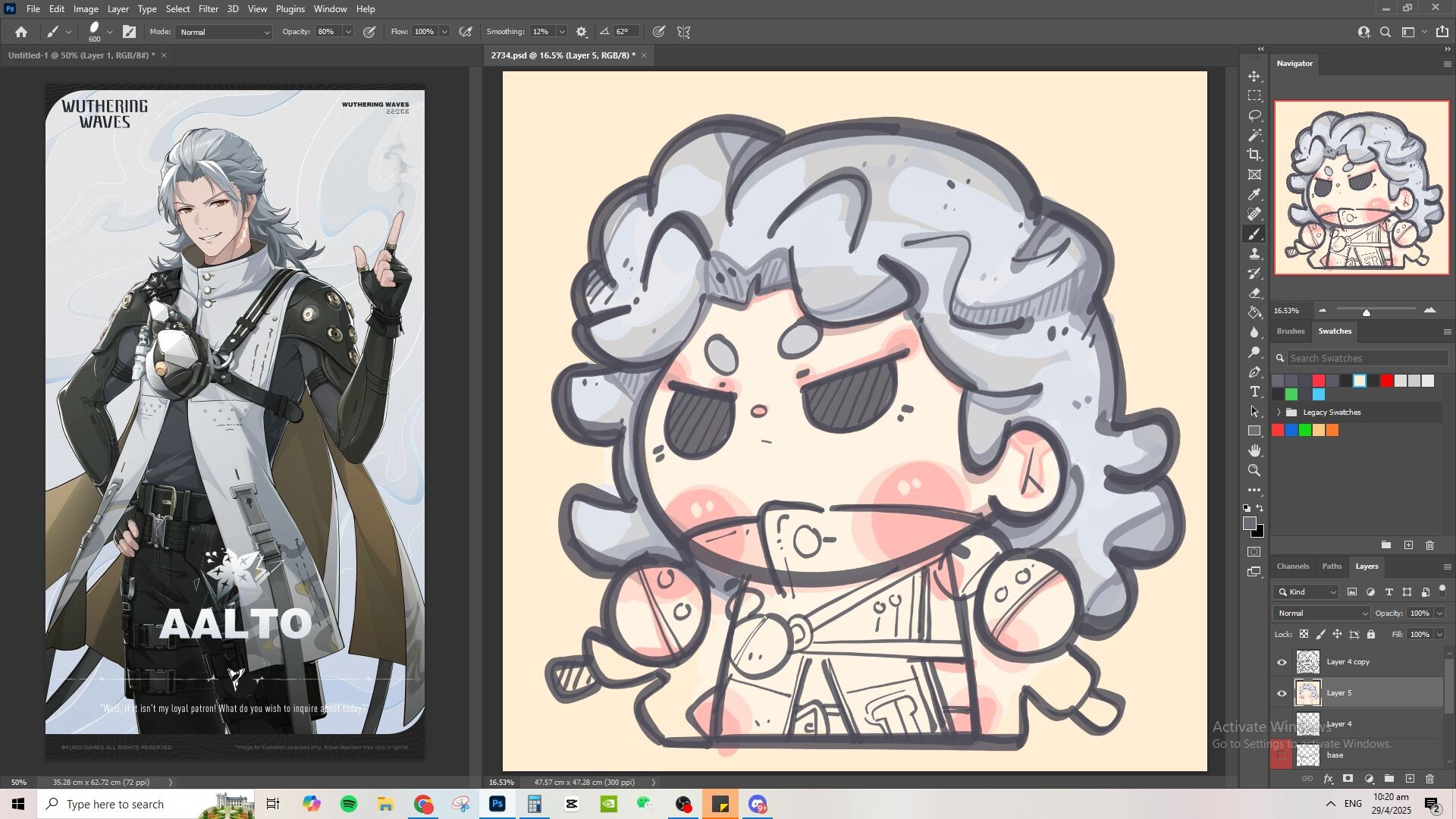Open the layer Fill percentage dropdown
The image size is (1456, 819).
click(x=1439, y=635)
